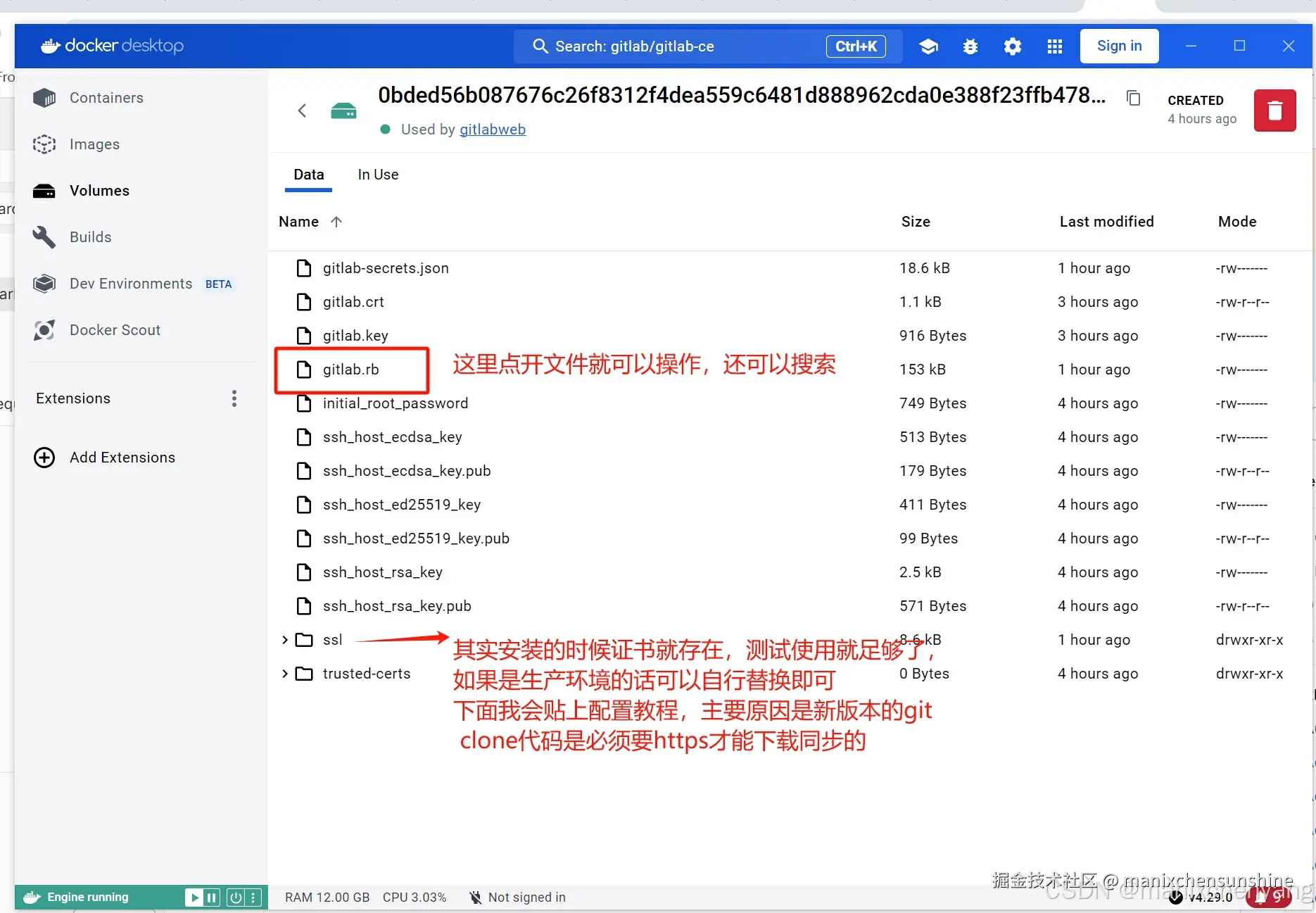1316x913 pixels.
Task: Click the RAM 12.00 GB status
Action: (327, 898)
